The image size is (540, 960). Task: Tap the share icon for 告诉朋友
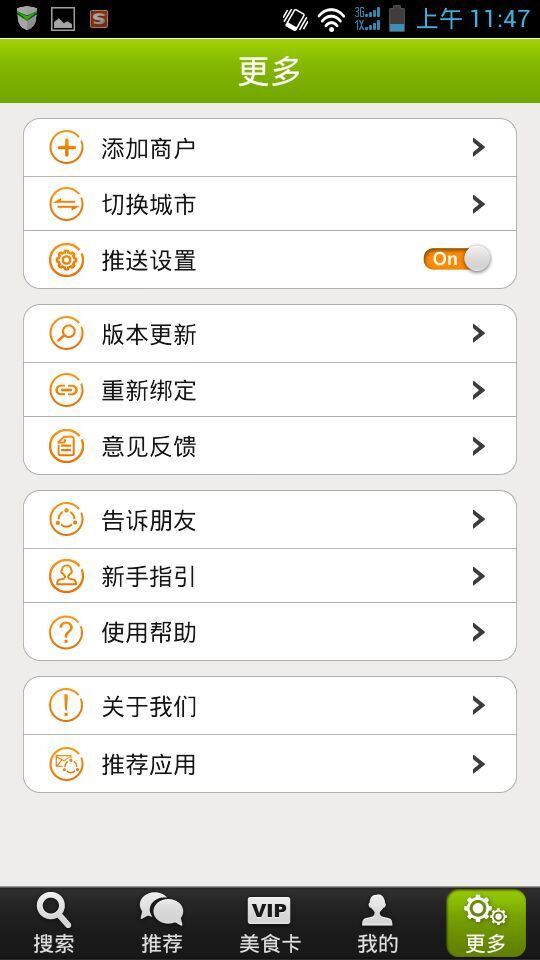click(66, 520)
